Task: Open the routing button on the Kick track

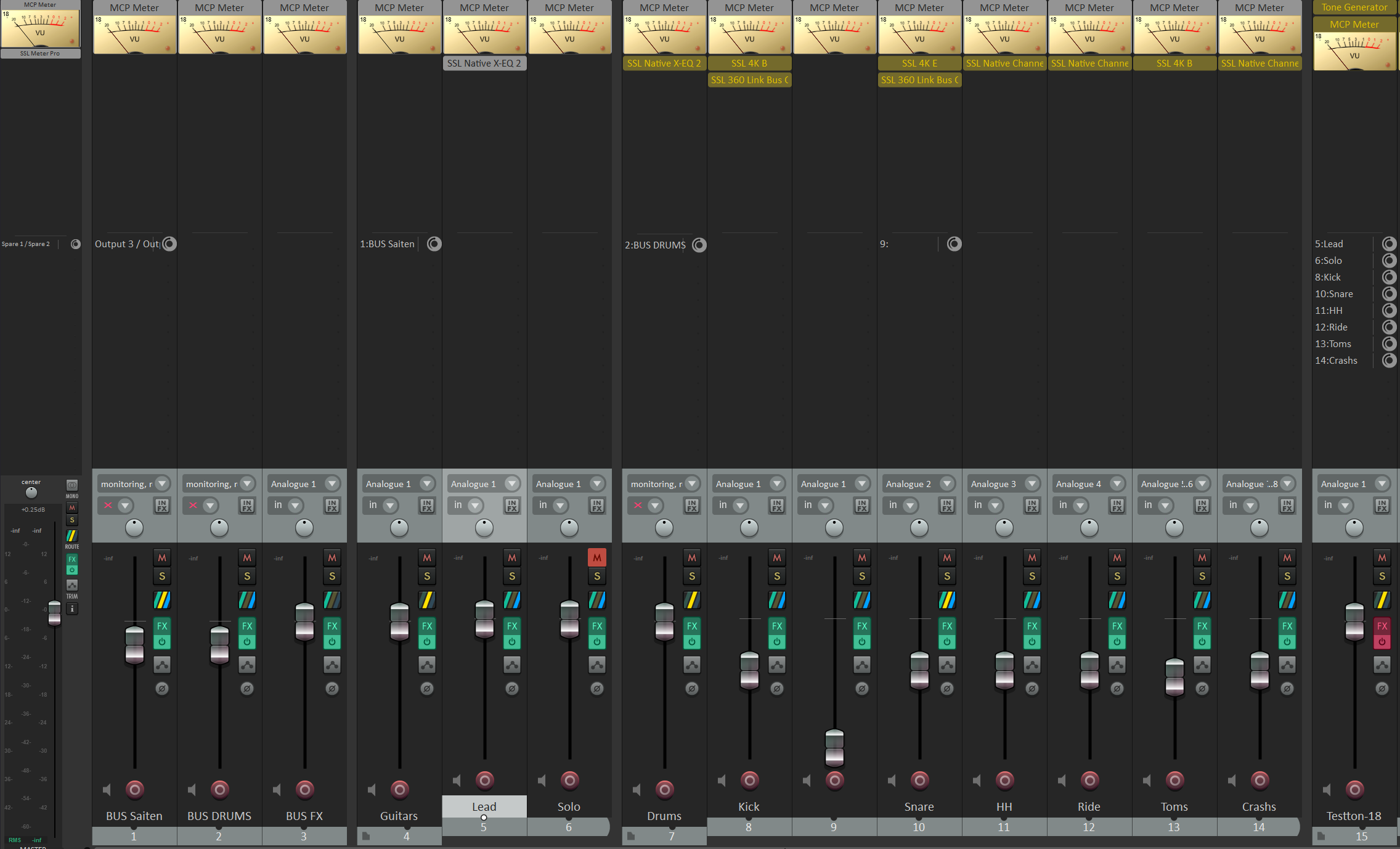Action: 777,600
